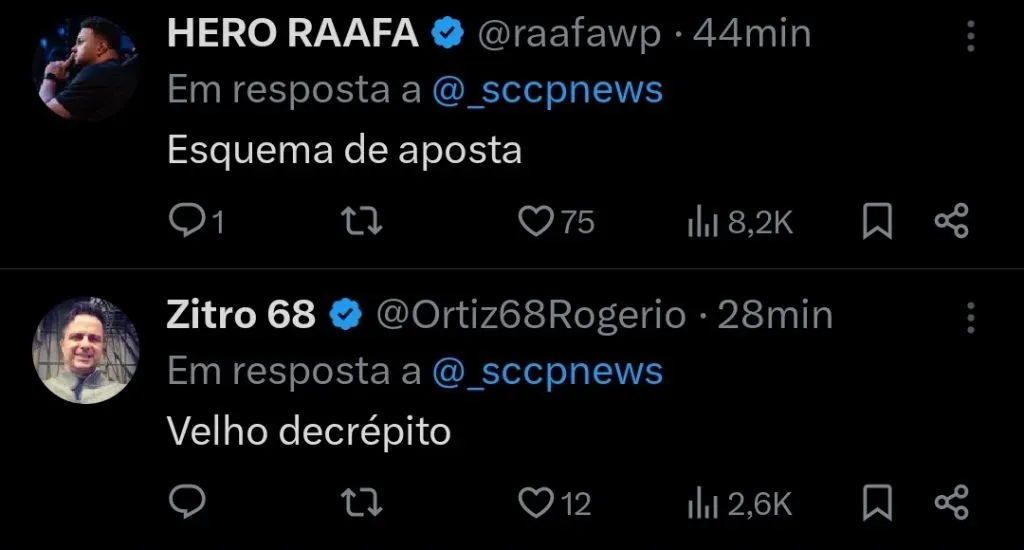This screenshot has height=550, width=1024.
Task: Open the @Ortiz68Rogerio handle
Action: [x=530, y=316]
